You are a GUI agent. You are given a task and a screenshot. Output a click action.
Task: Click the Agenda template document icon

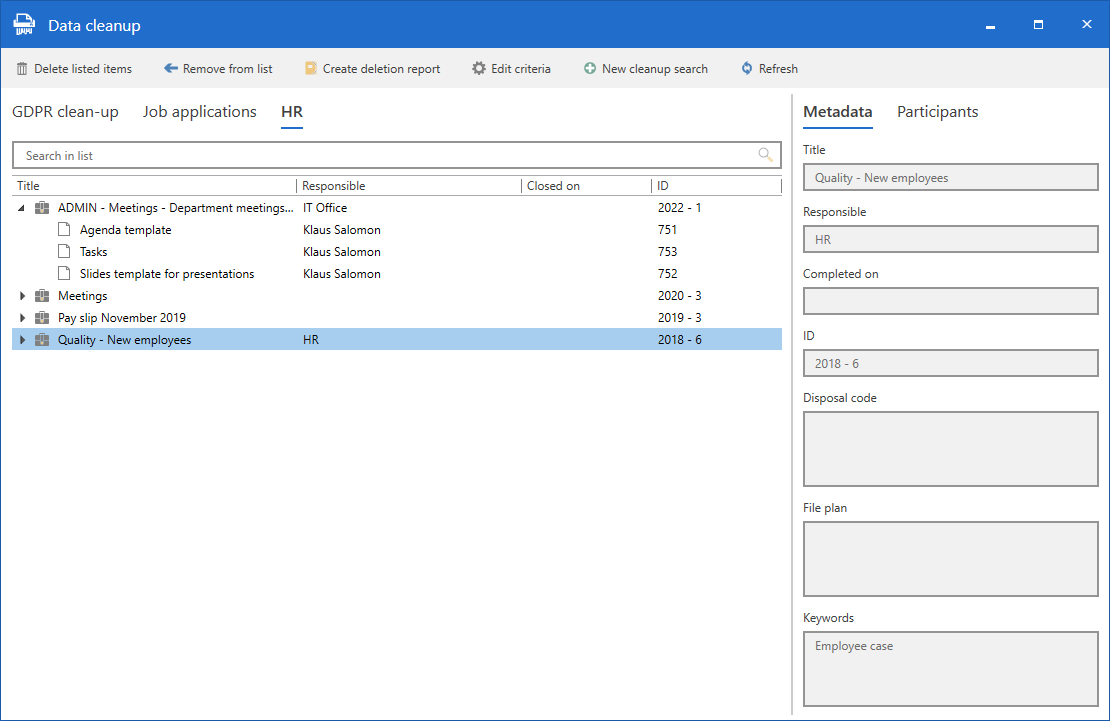pos(64,230)
